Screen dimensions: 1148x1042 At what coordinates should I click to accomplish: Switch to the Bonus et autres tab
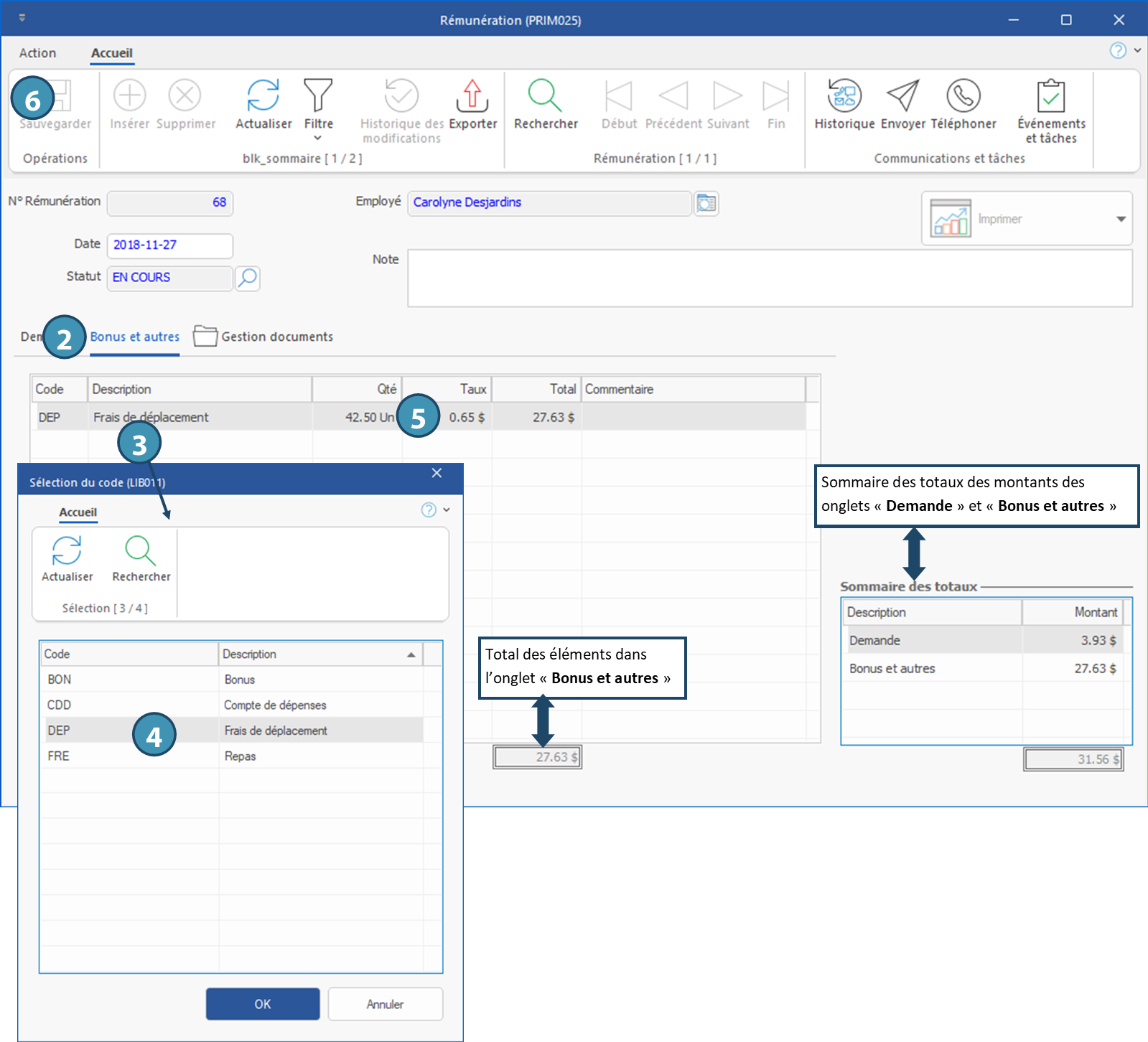point(135,337)
